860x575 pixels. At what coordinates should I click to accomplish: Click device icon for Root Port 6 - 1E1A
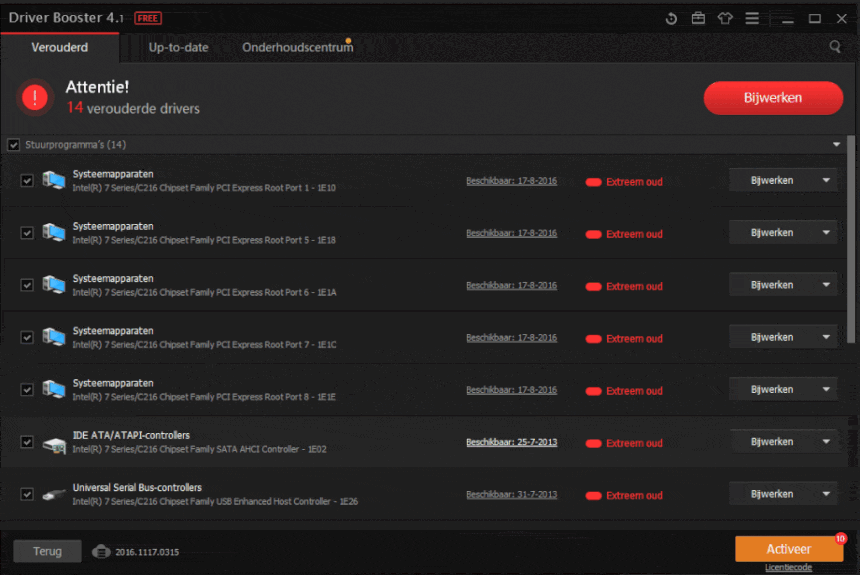(54, 285)
